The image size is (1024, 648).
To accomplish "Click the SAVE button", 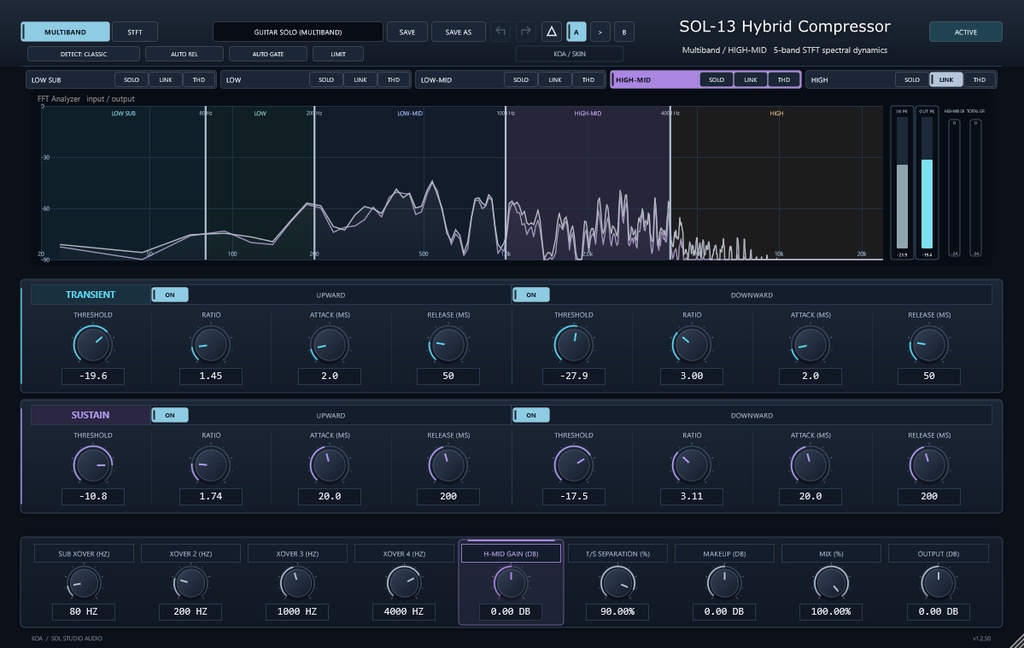I will pos(407,31).
